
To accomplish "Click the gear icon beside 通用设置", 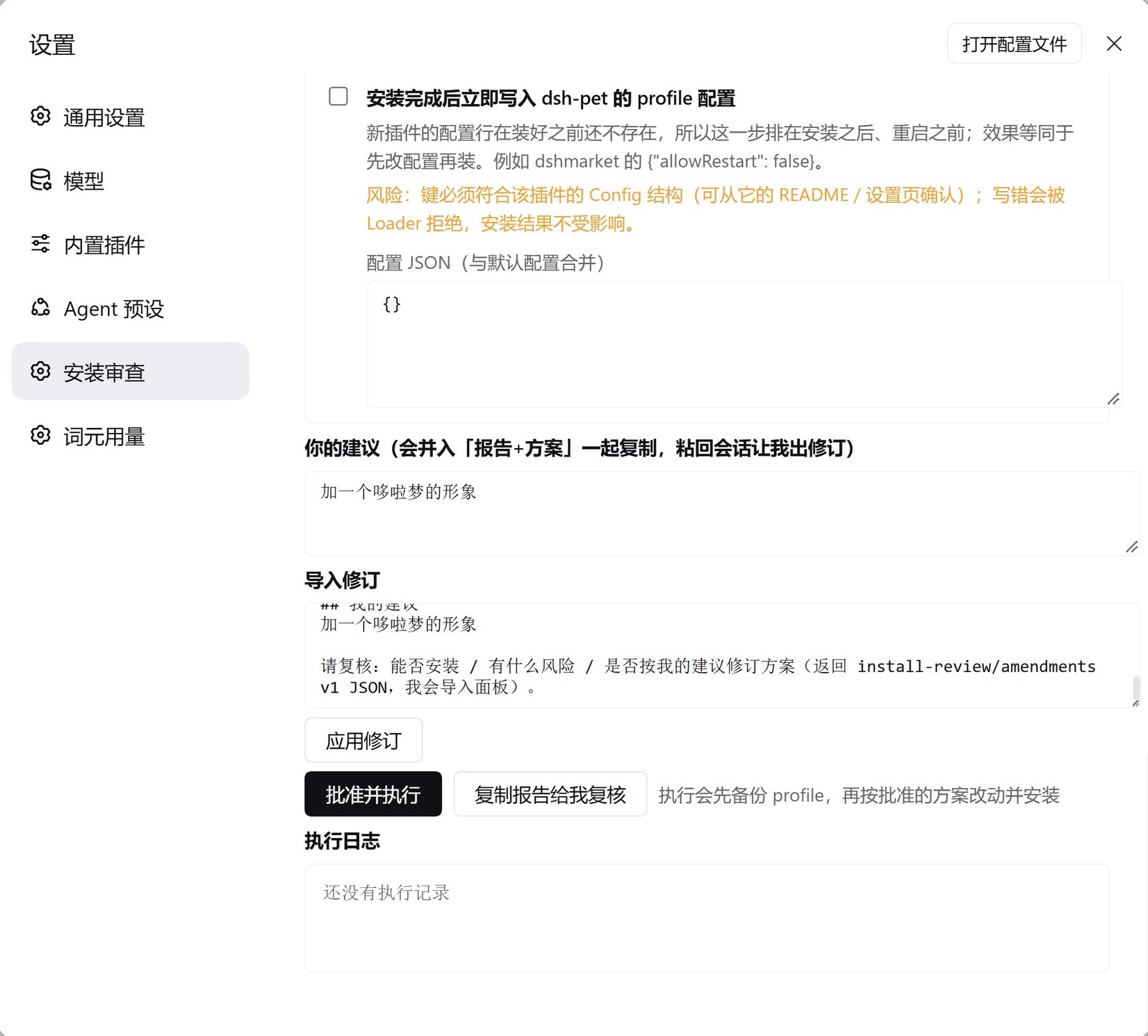I will click(40, 117).
